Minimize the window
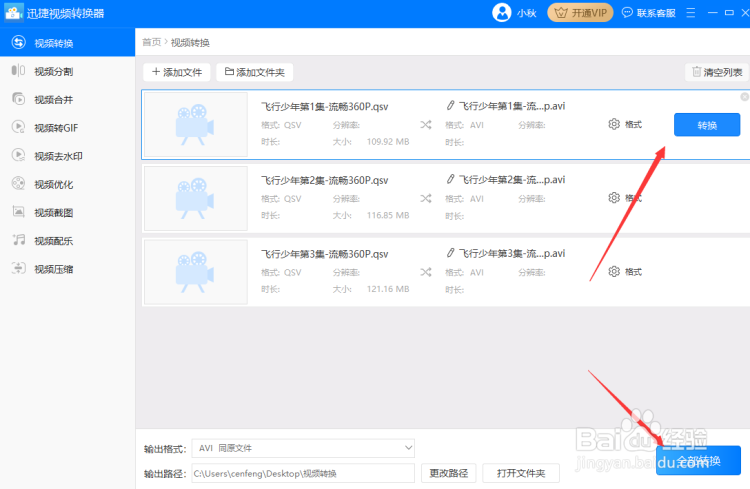 (x=713, y=12)
